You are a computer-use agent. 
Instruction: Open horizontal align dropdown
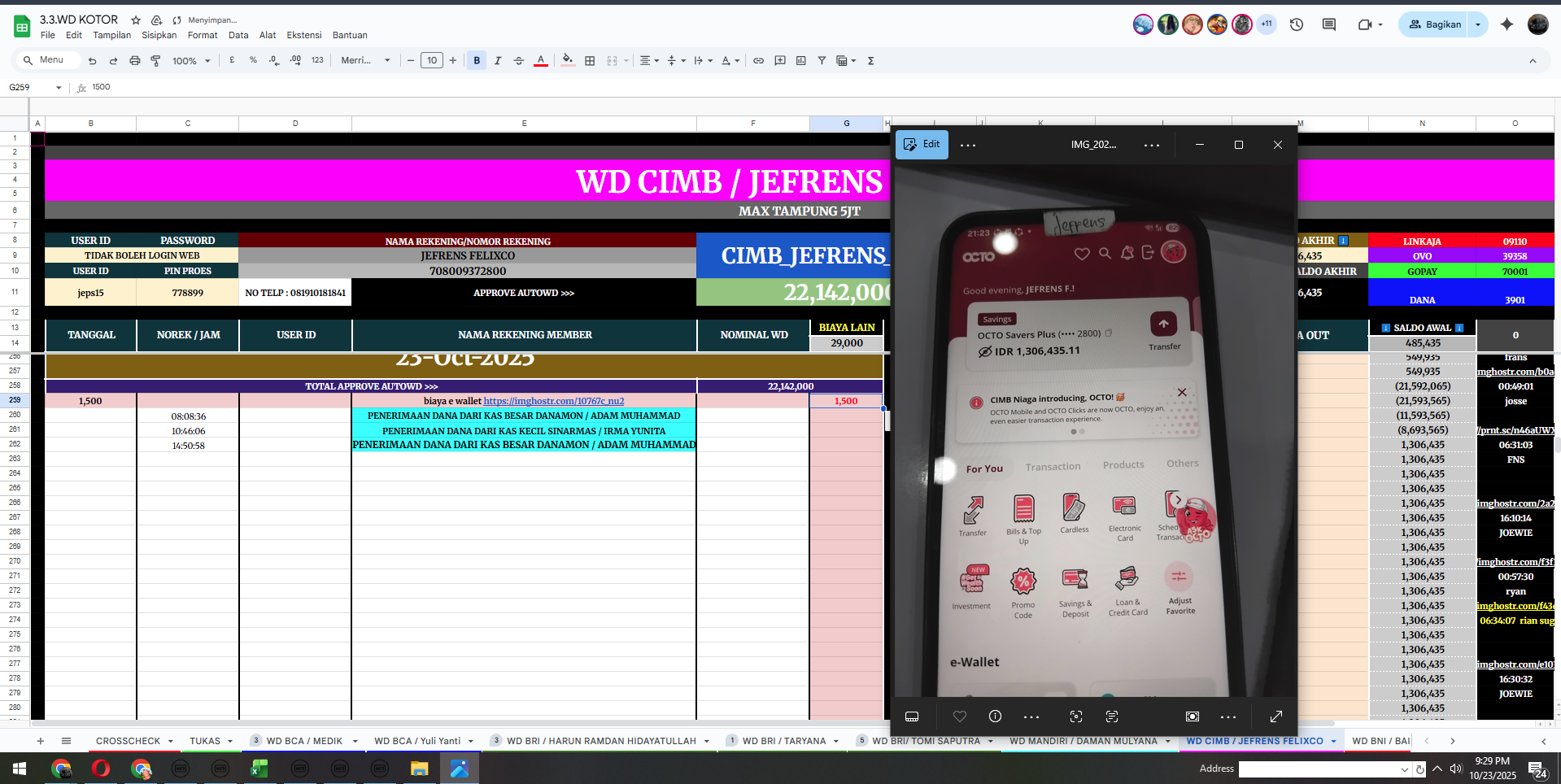pyautogui.click(x=648, y=60)
